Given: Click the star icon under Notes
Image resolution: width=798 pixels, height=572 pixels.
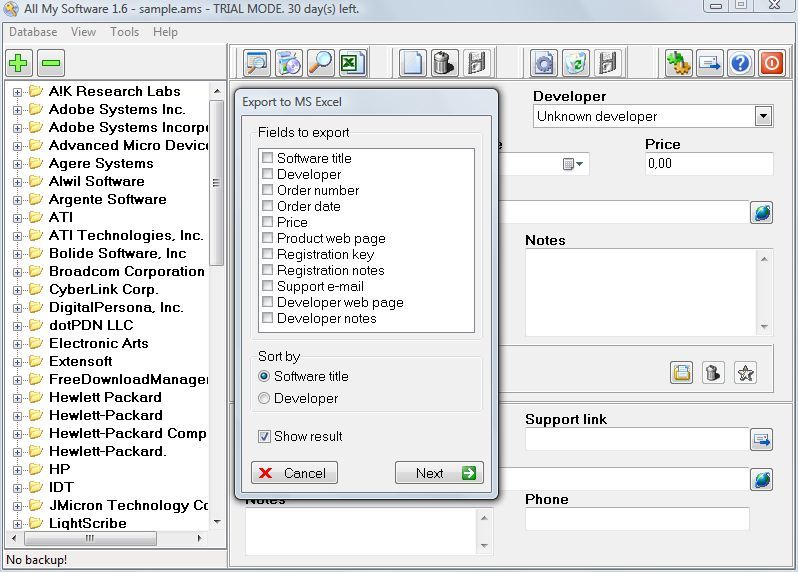Looking at the screenshot, I should click(x=746, y=373).
